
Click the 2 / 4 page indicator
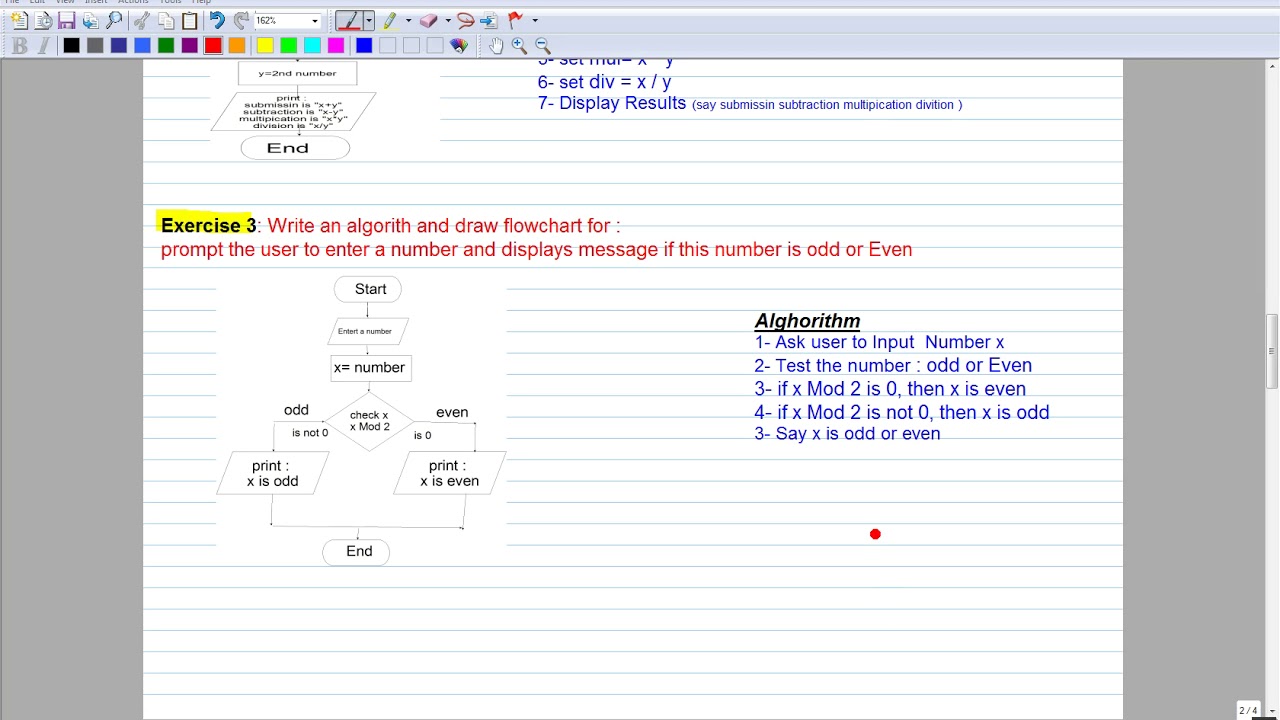coord(1248,710)
